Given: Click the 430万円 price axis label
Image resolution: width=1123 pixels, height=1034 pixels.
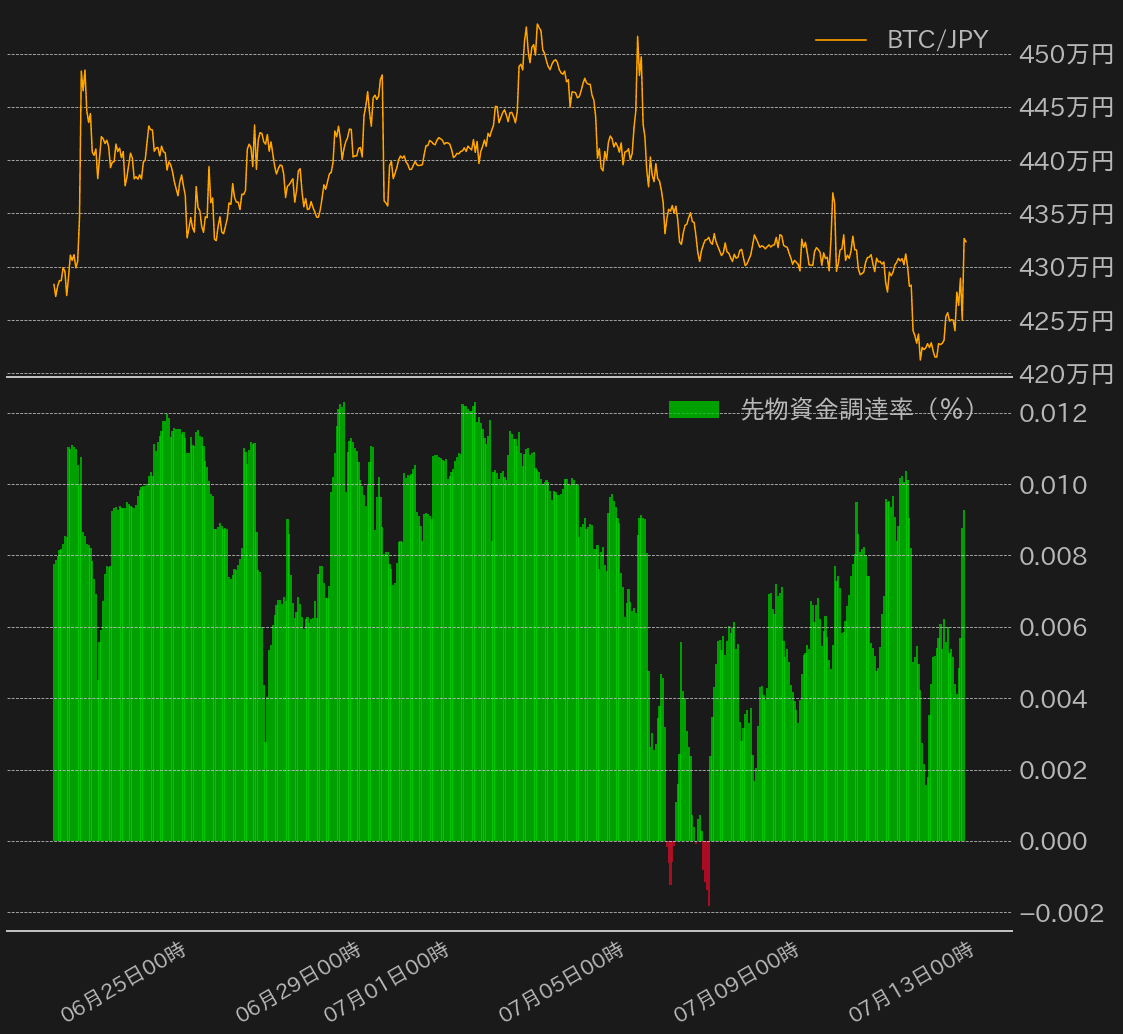Looking at the screenshot, I should pyautogui.click(x=1066, y=268).
